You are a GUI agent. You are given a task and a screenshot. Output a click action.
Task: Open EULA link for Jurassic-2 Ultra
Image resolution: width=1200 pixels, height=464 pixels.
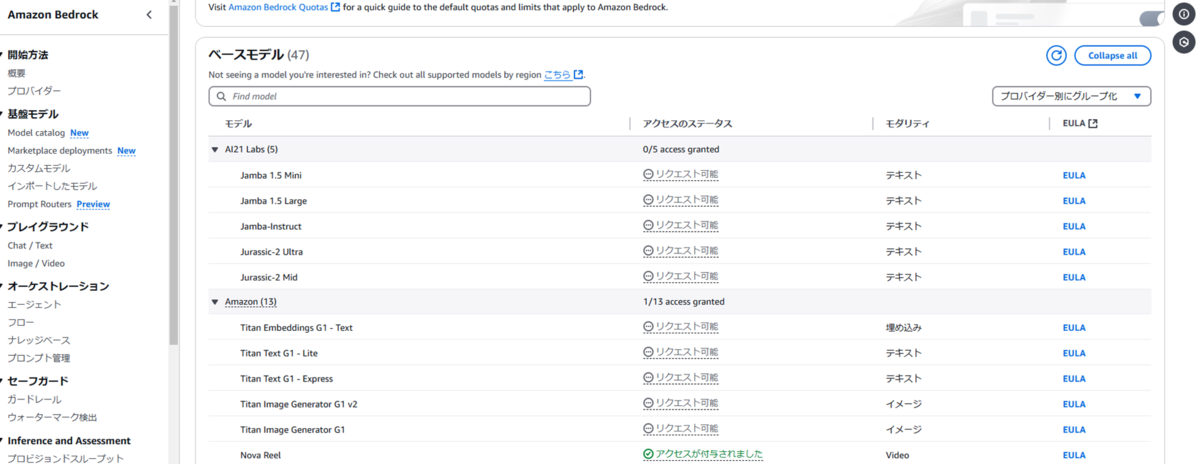pyautogui.click(x=1074, y=251)
